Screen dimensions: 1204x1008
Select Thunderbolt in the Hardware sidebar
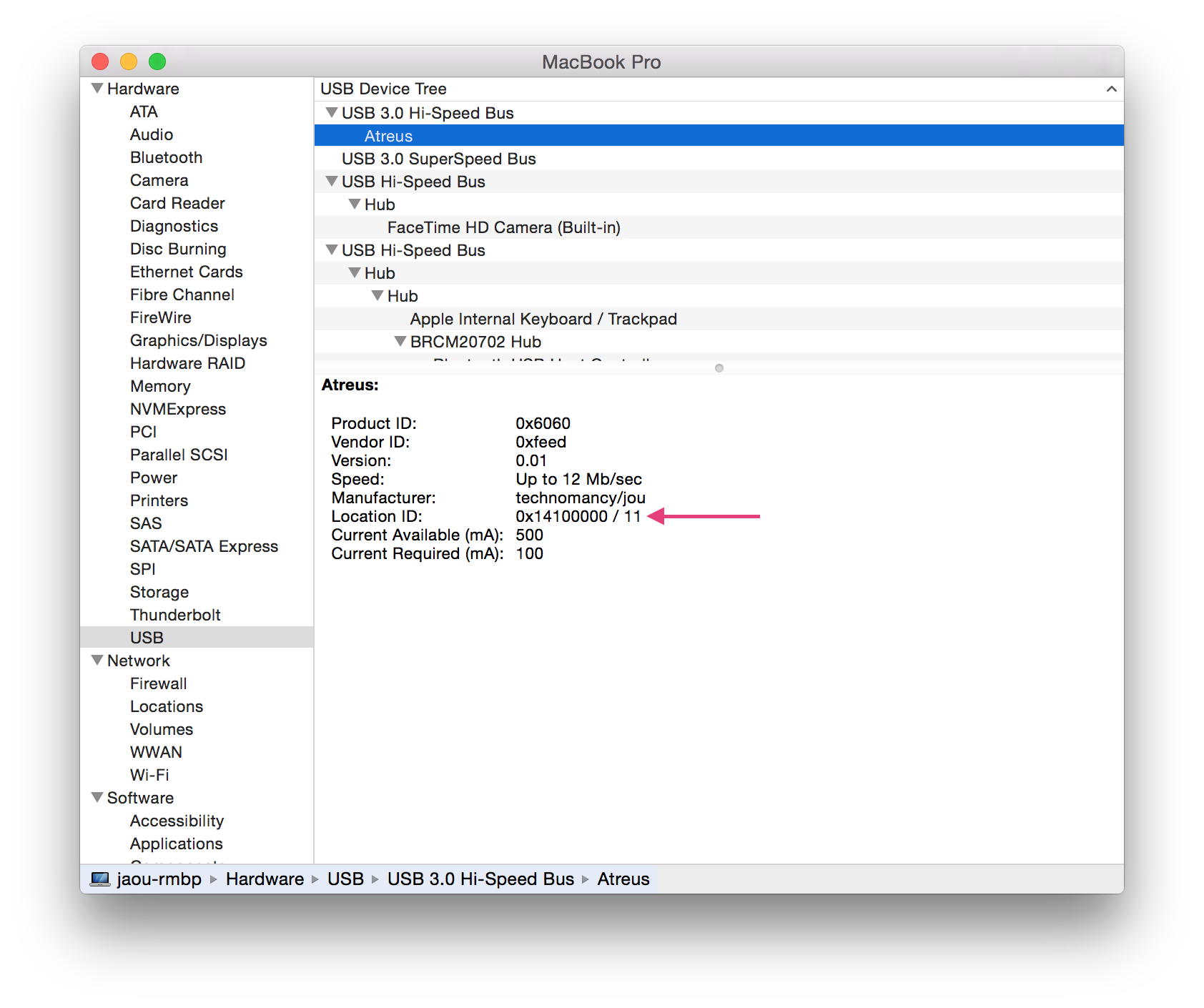pos(174,614)
